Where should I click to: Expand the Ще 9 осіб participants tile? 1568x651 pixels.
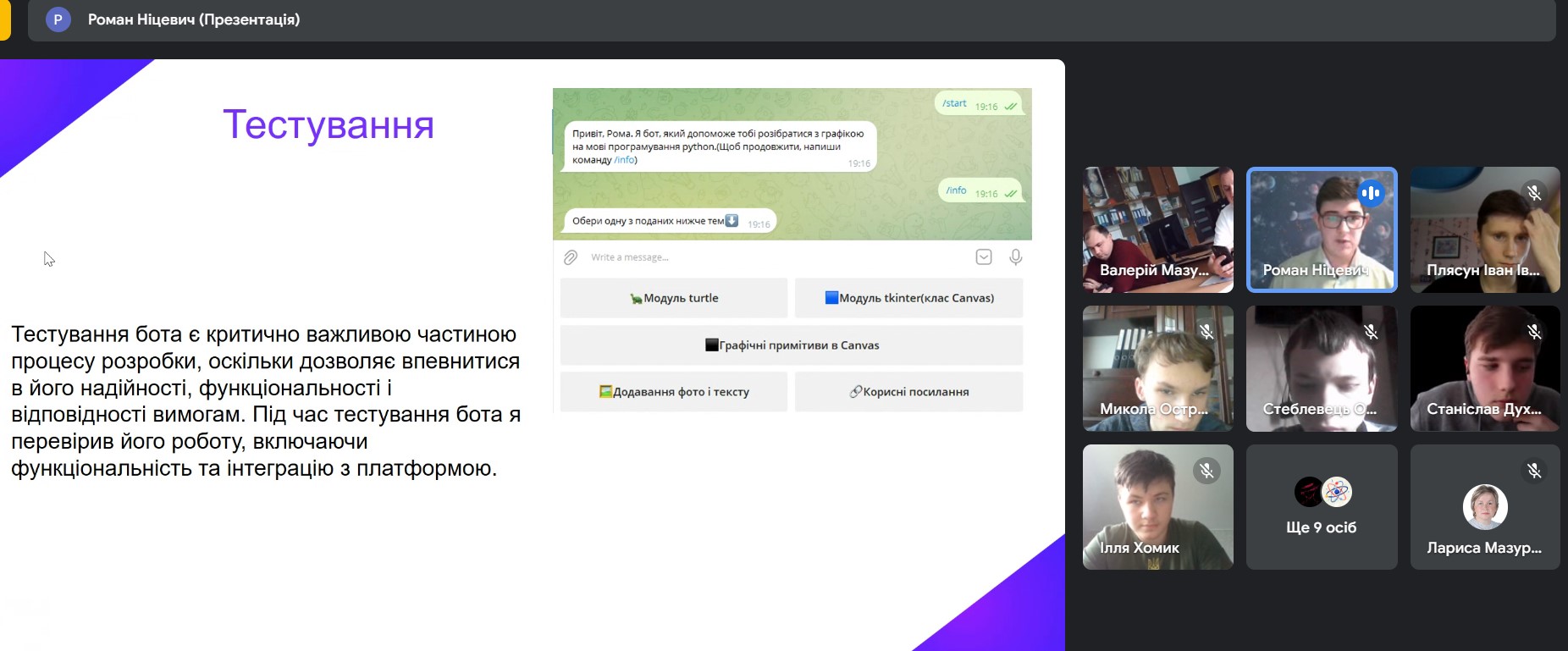(1322, 508)
